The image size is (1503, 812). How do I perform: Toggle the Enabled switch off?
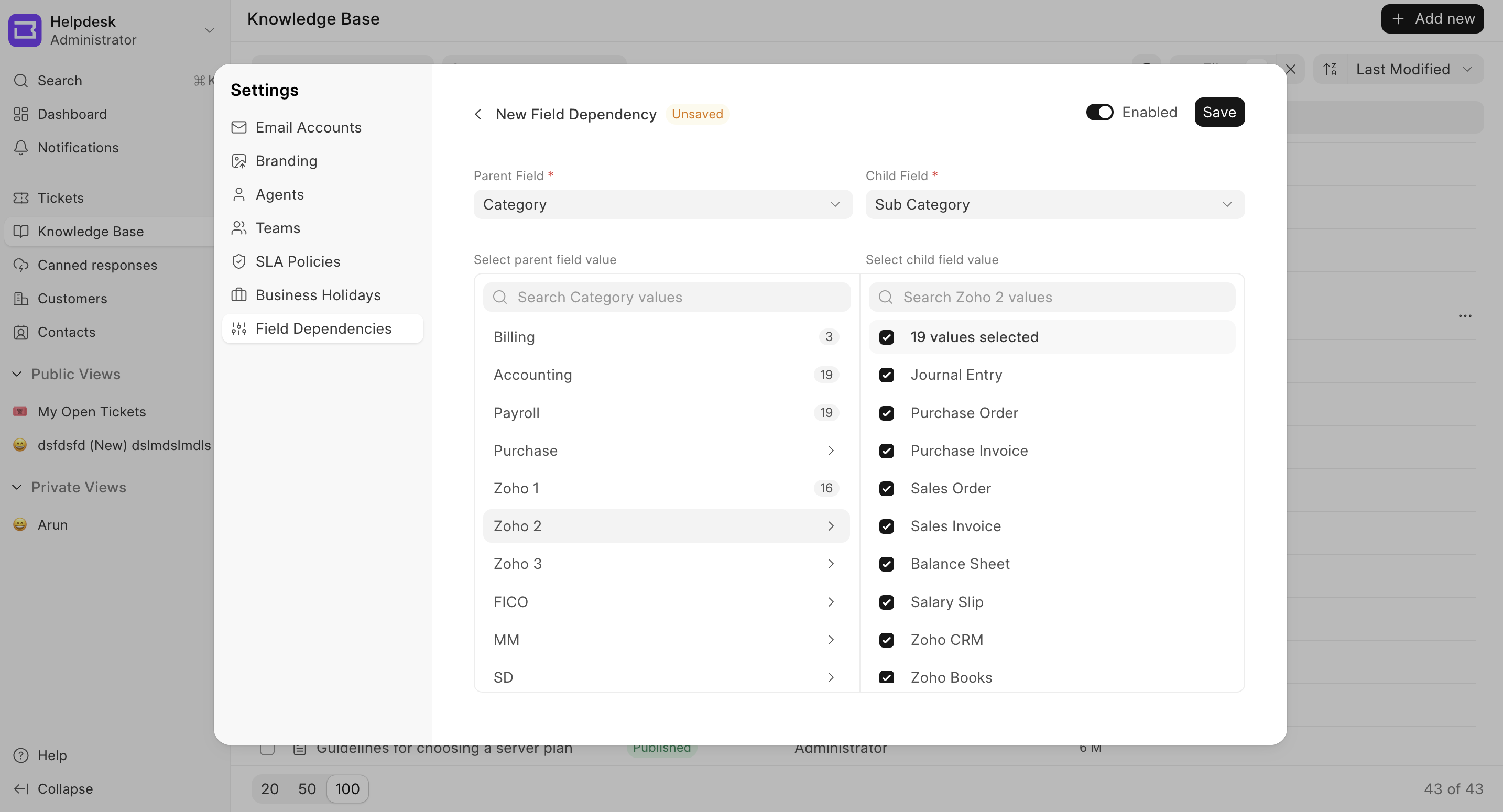1099,112
